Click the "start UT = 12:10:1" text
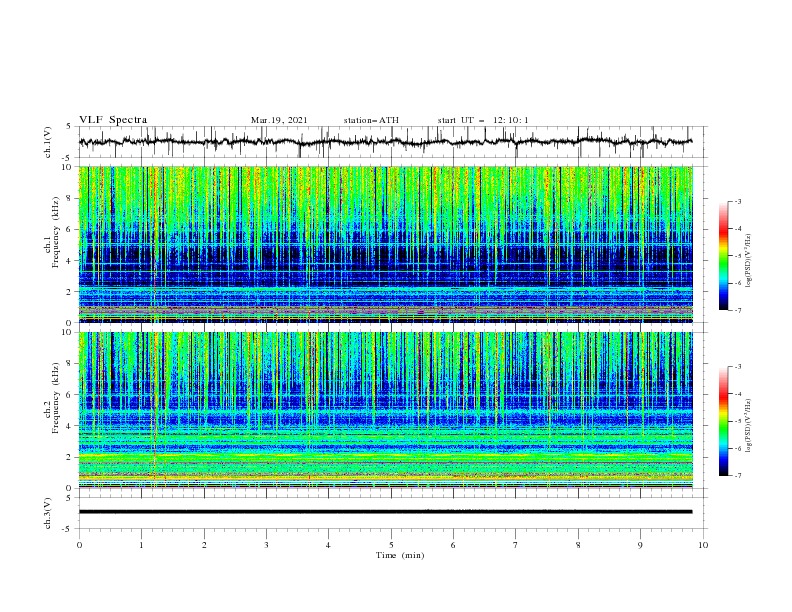 482,120
